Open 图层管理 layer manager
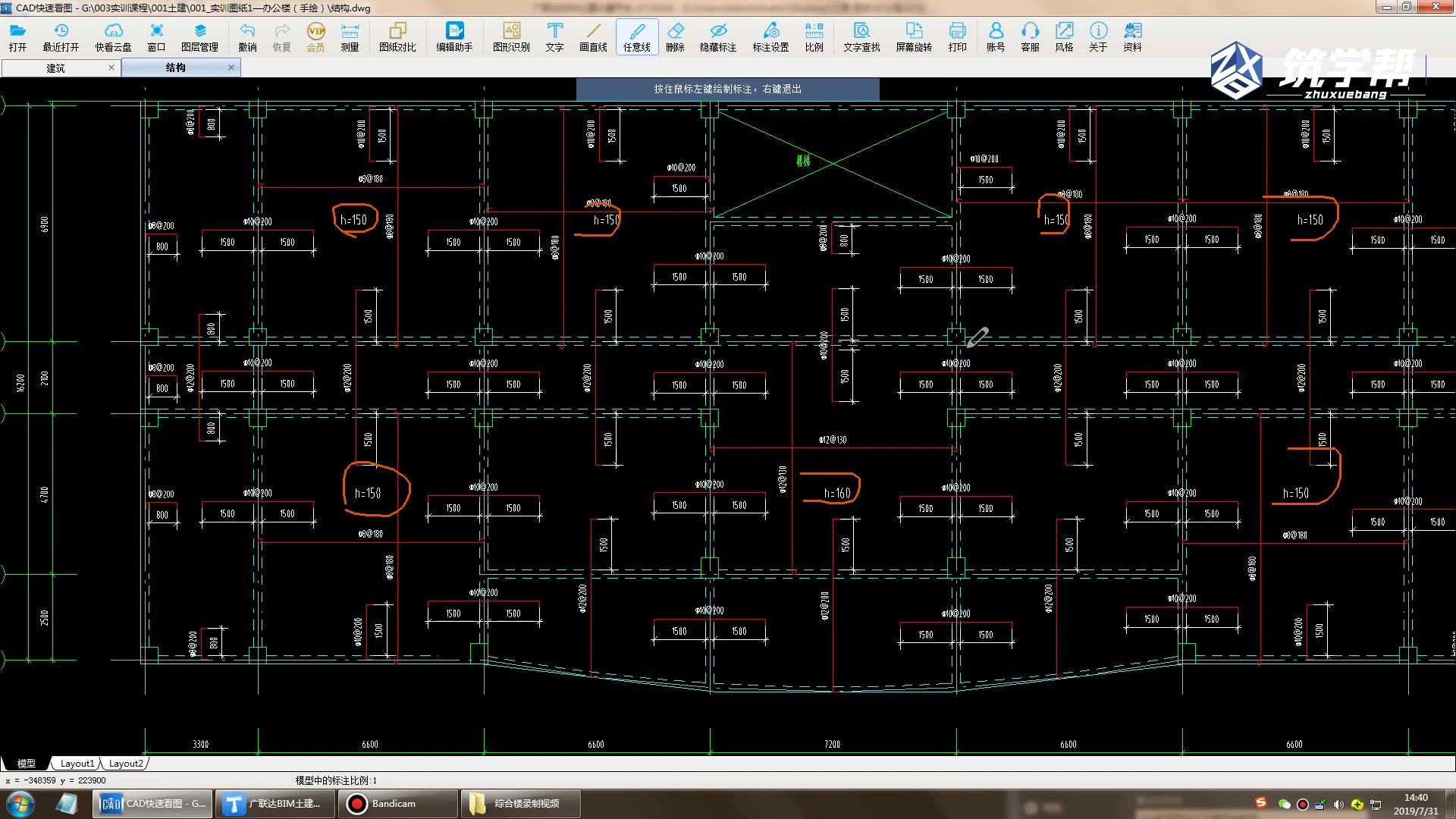The height and width of the screenshot is (819, 1456). (x=199, y=36)
